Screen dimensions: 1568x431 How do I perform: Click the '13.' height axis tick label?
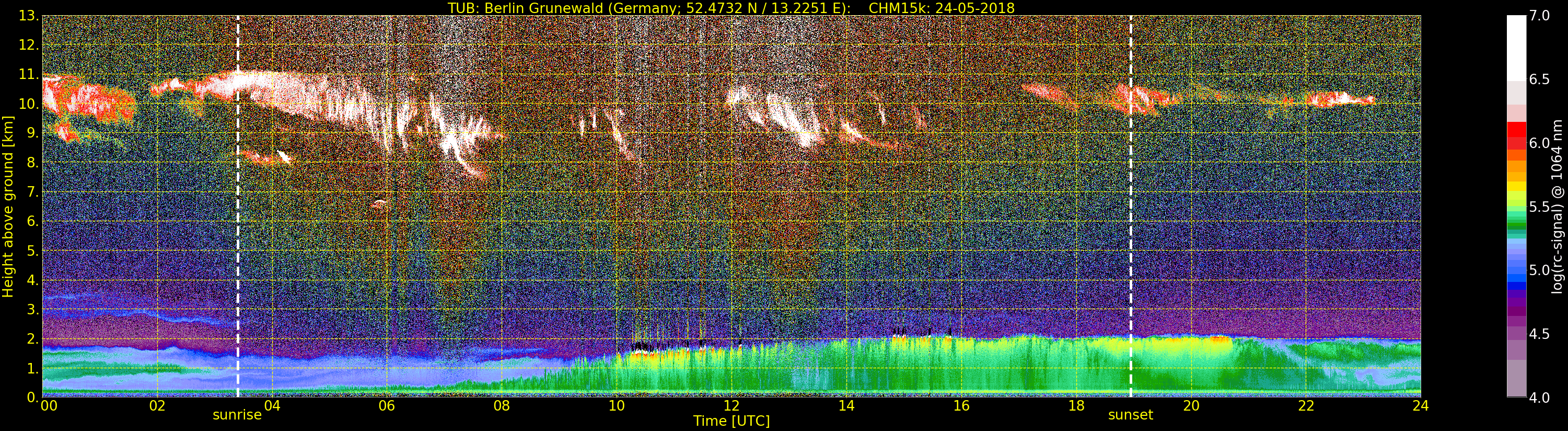(29, 16)
